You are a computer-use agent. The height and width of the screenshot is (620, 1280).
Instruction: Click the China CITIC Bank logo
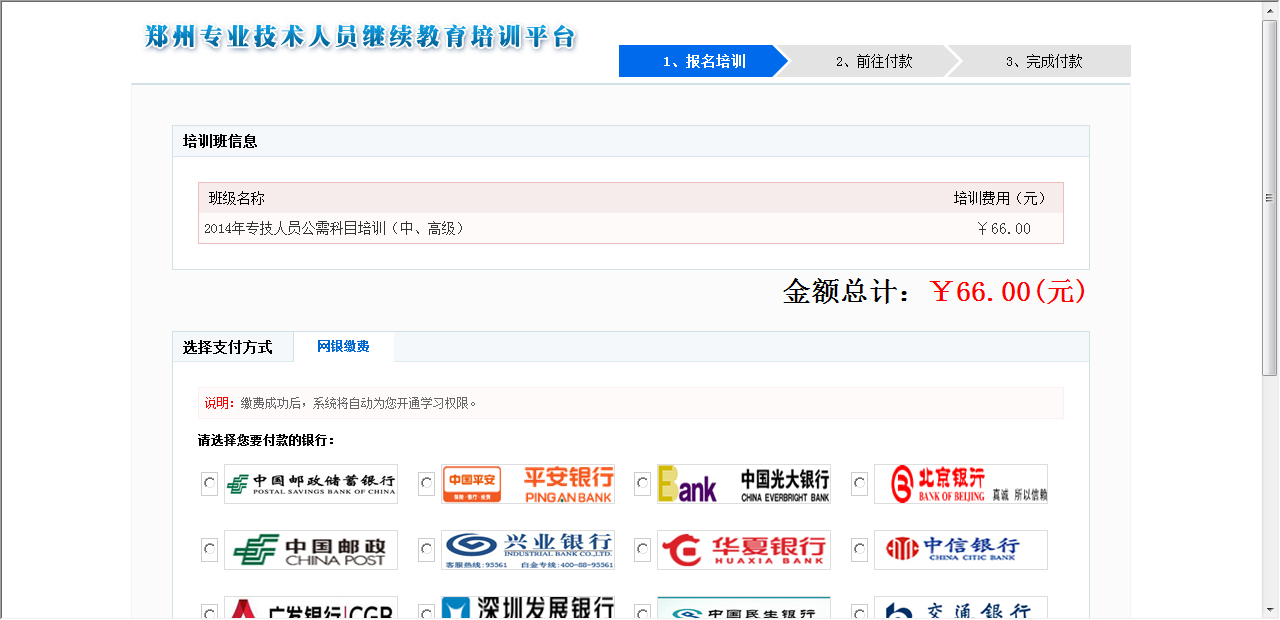(961, 550)
